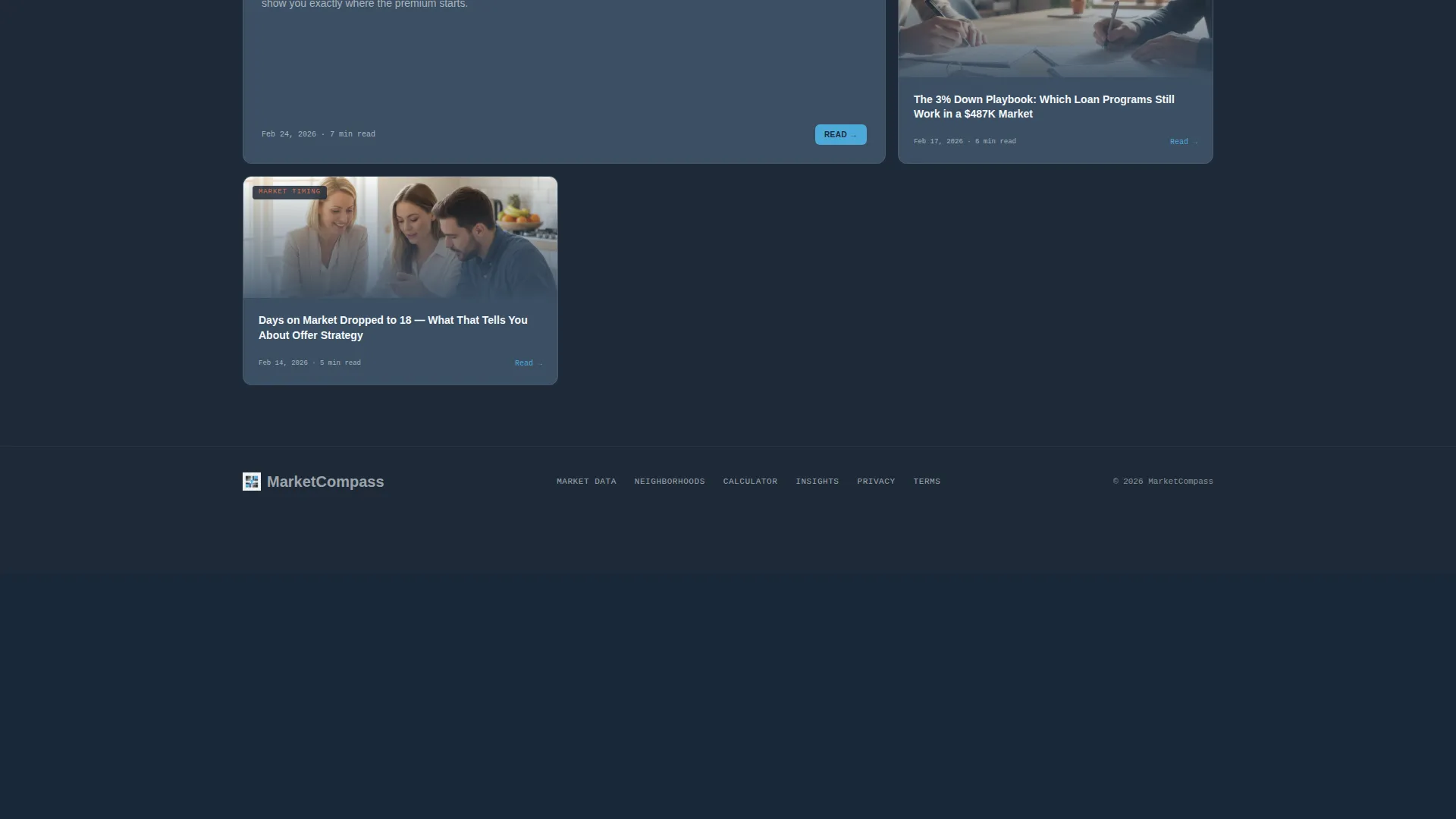Open Read link for Days on Market article
The image size is (1456, 819).
(x=529, y=363)
